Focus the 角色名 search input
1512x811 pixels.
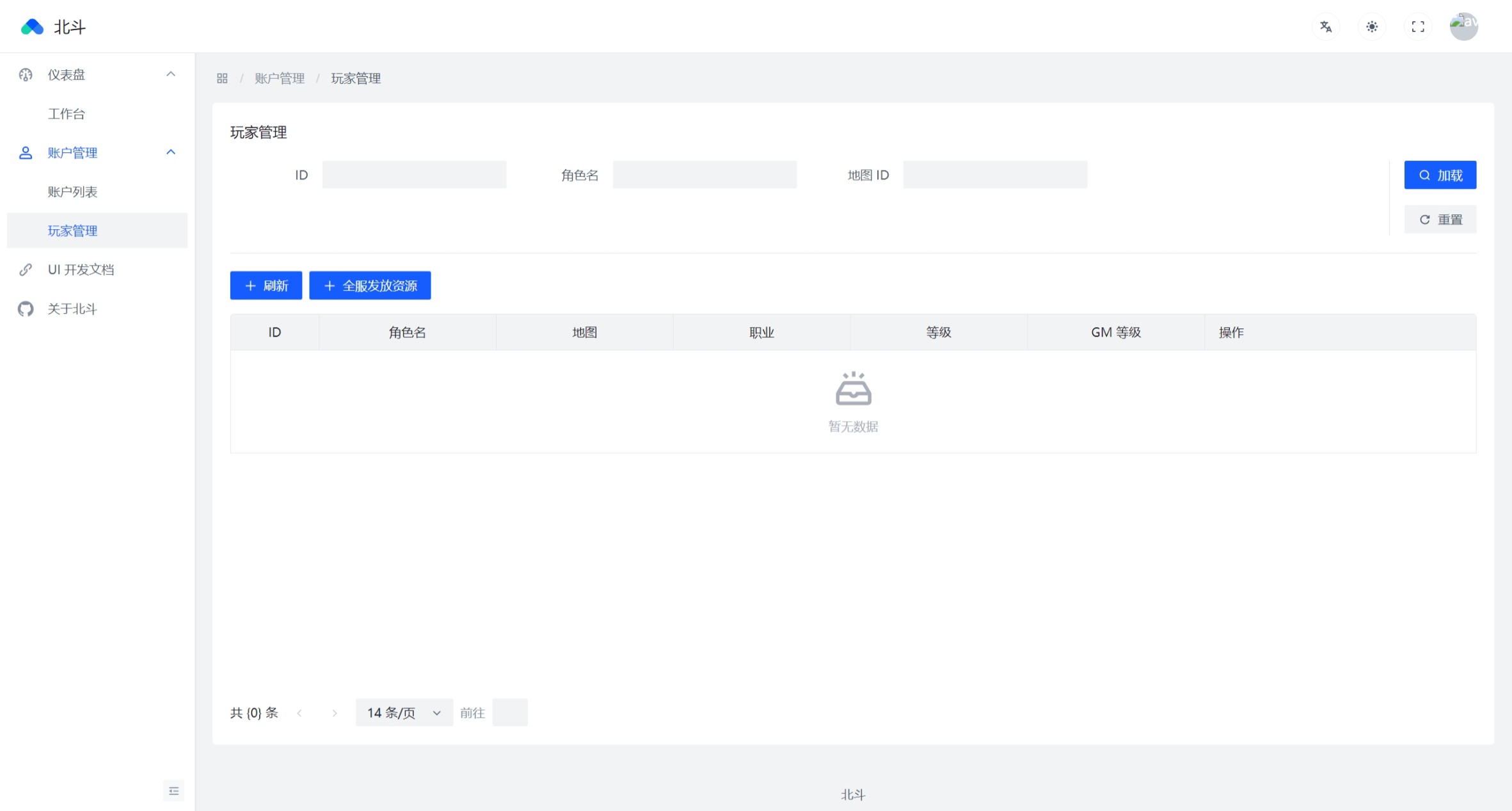[704, 175]
